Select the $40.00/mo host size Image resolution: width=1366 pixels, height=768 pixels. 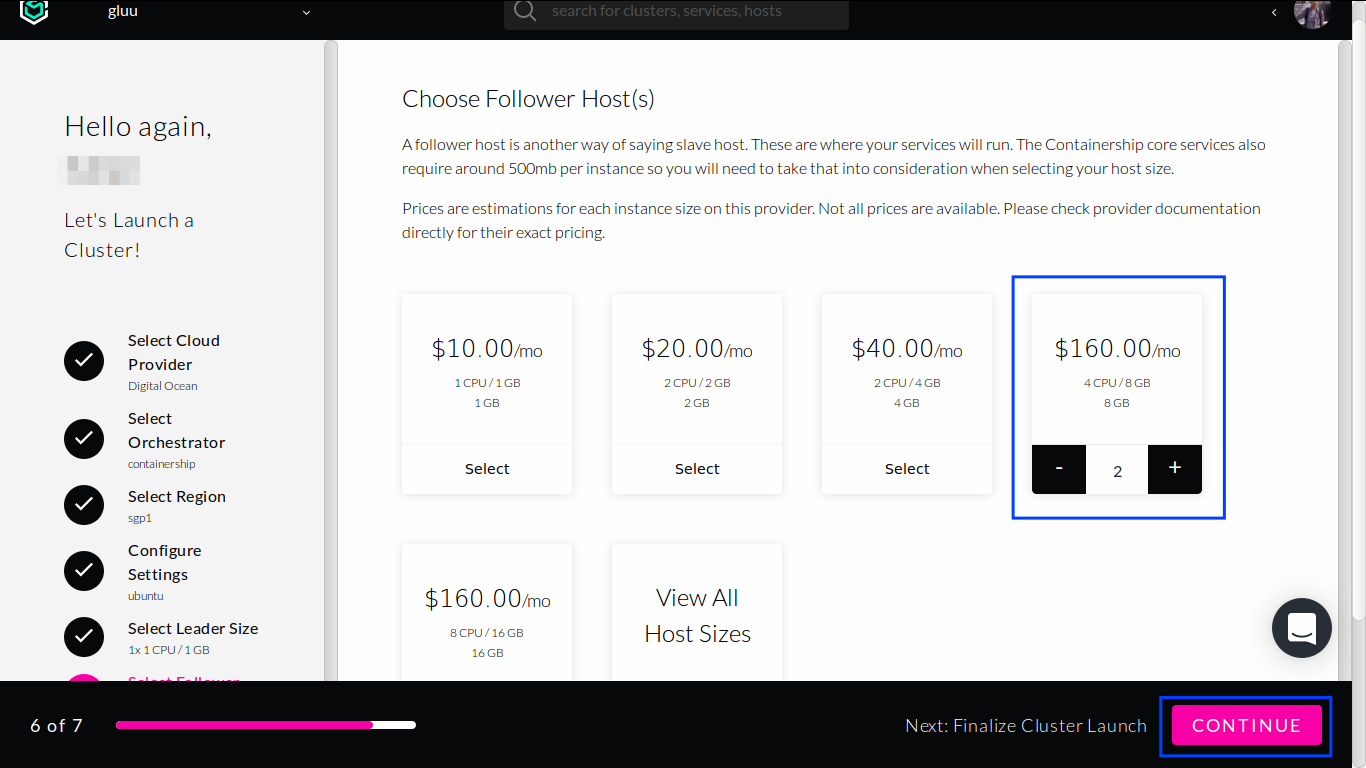(x=907, y=469)
